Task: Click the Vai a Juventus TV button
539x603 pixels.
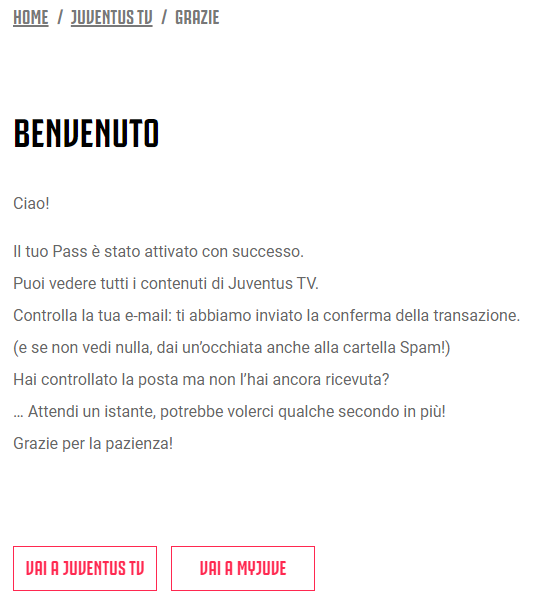Action: (x=85, y=568)
